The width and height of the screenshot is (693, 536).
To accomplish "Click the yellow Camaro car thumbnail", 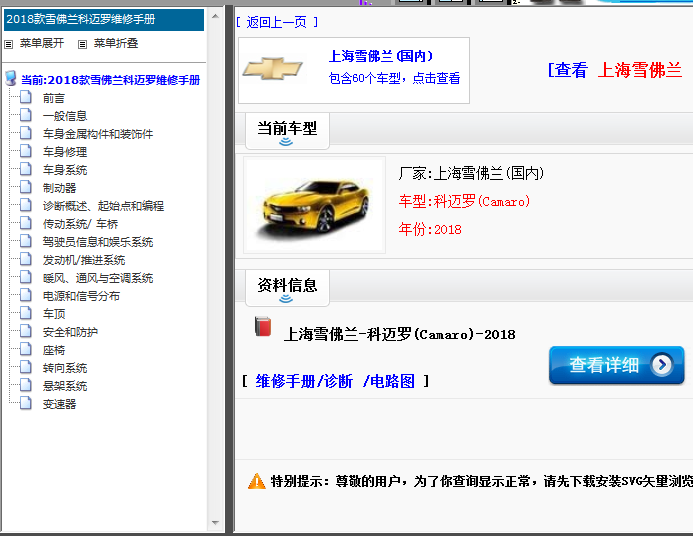I will click(314, 205).
